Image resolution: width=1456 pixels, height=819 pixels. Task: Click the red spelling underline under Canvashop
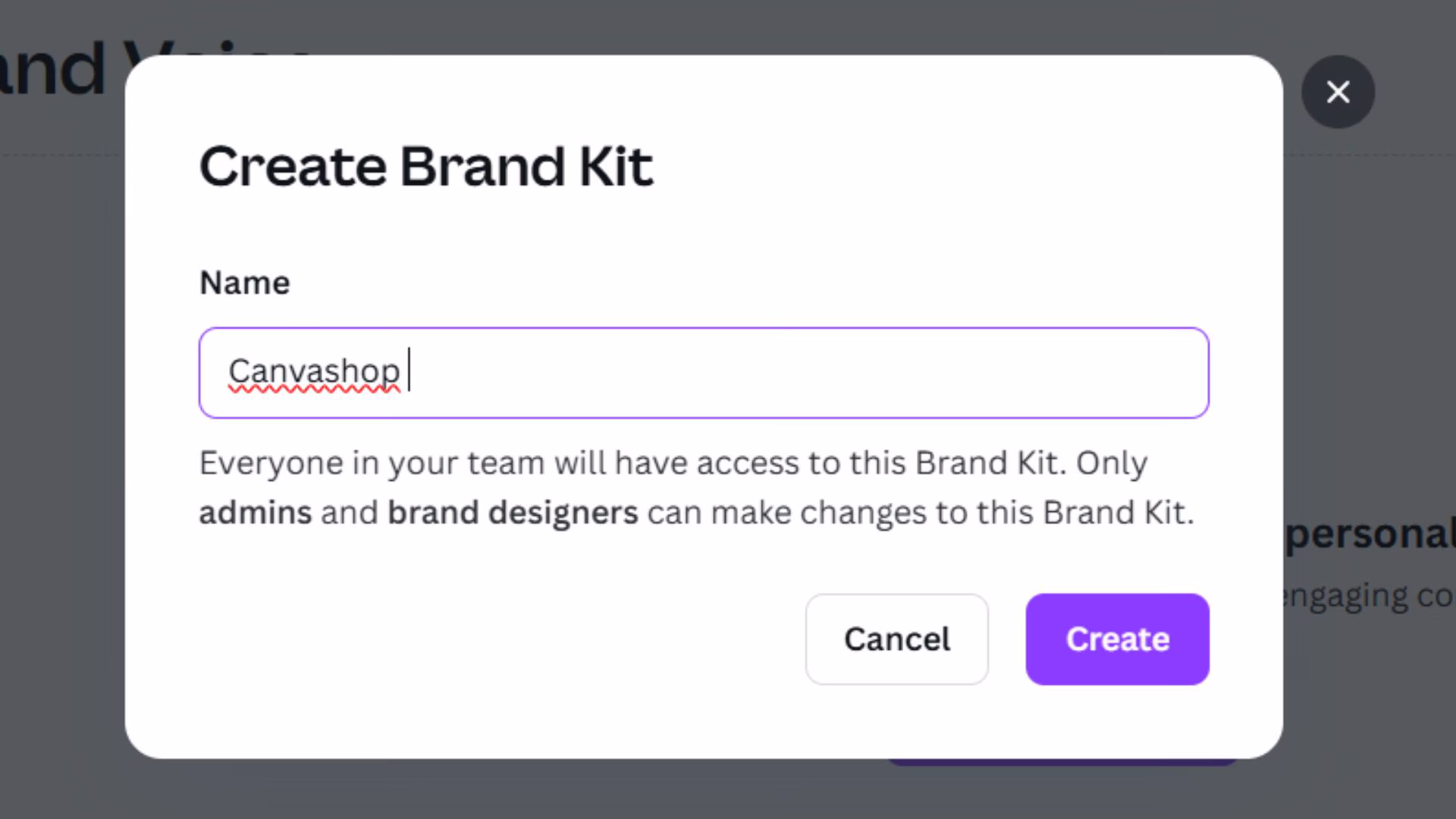313,390
